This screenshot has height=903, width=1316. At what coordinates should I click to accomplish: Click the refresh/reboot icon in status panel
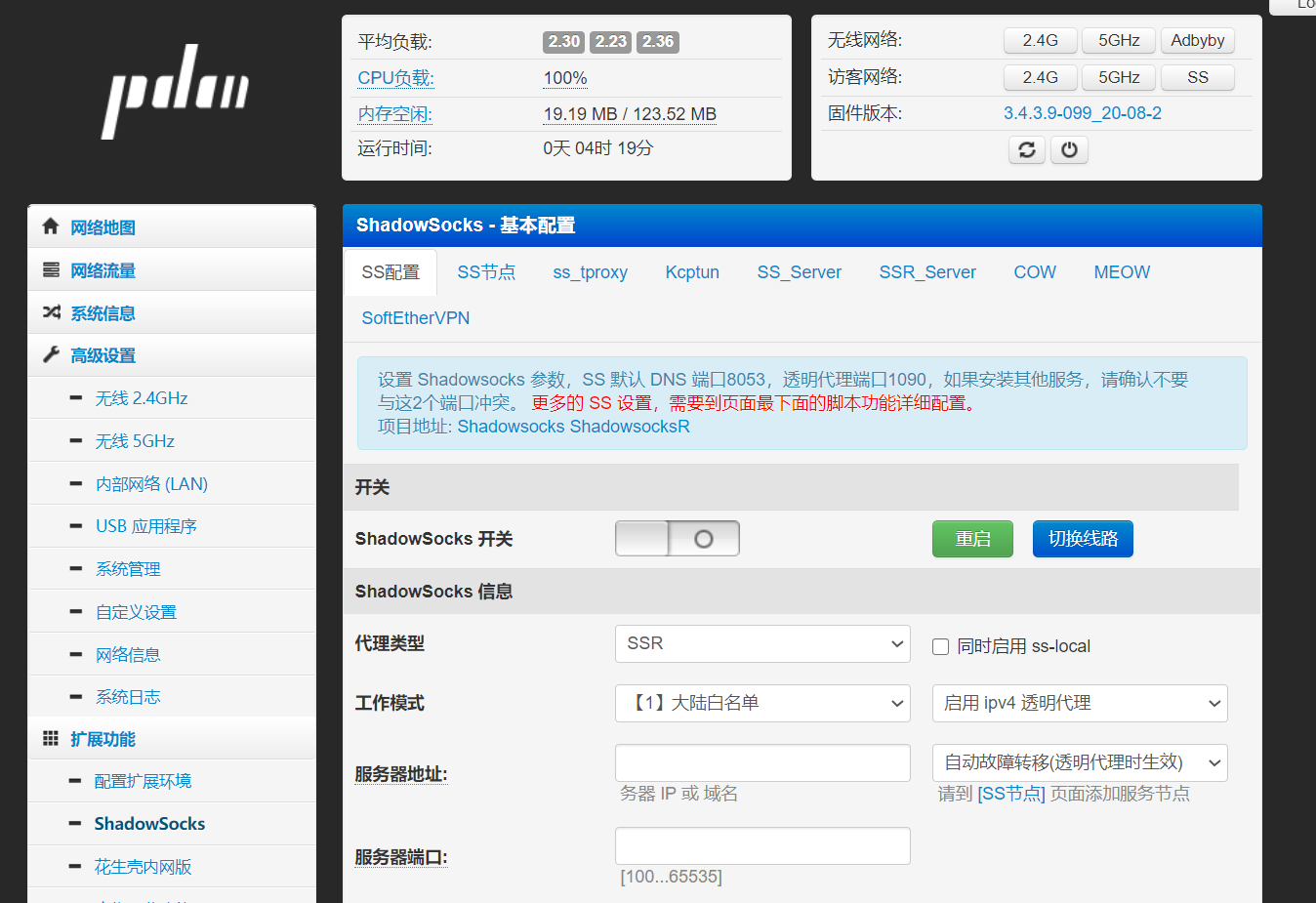(1026, 149)
